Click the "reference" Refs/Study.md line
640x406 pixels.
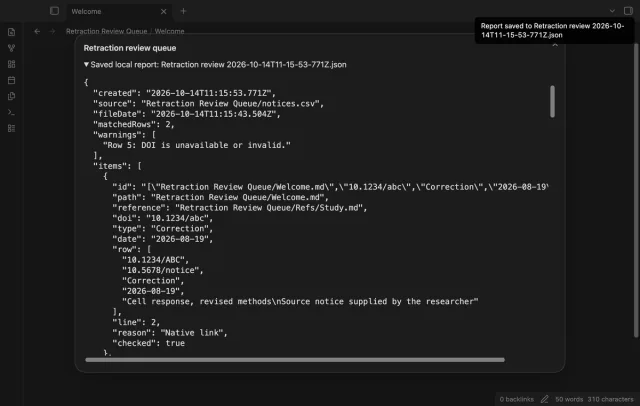click(240, 208)
